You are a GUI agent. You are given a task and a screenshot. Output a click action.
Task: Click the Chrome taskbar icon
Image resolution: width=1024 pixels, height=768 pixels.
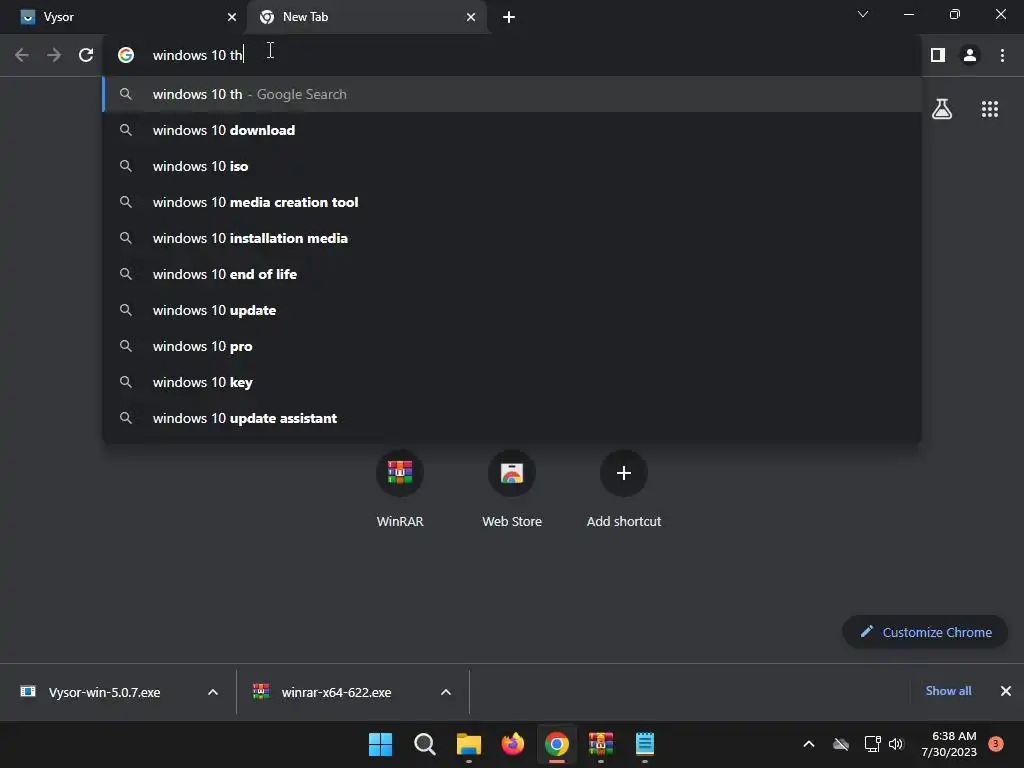click(x=556, y=744)
